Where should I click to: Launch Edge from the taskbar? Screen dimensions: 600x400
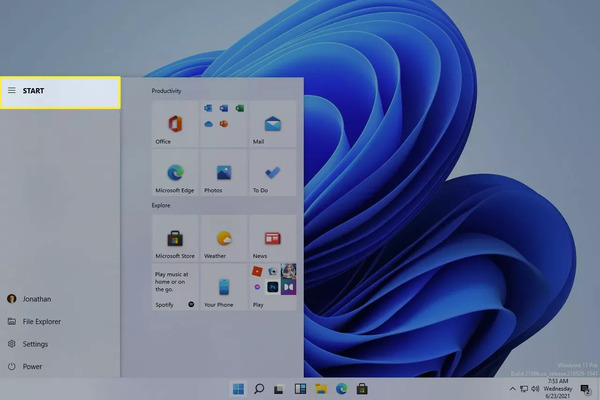coord(342,389)
